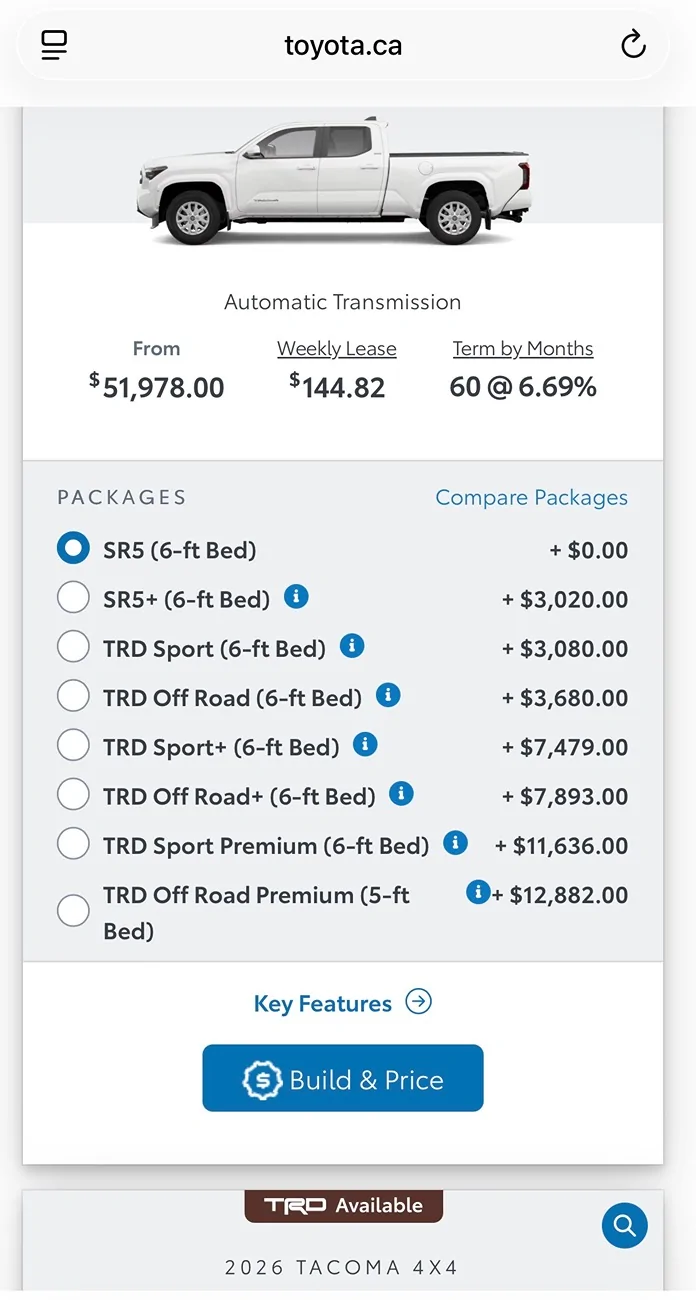View info for TRD Sport+ (6-ft Bed)
This screenshot has height=1300, width=696.
pos(366,745)
